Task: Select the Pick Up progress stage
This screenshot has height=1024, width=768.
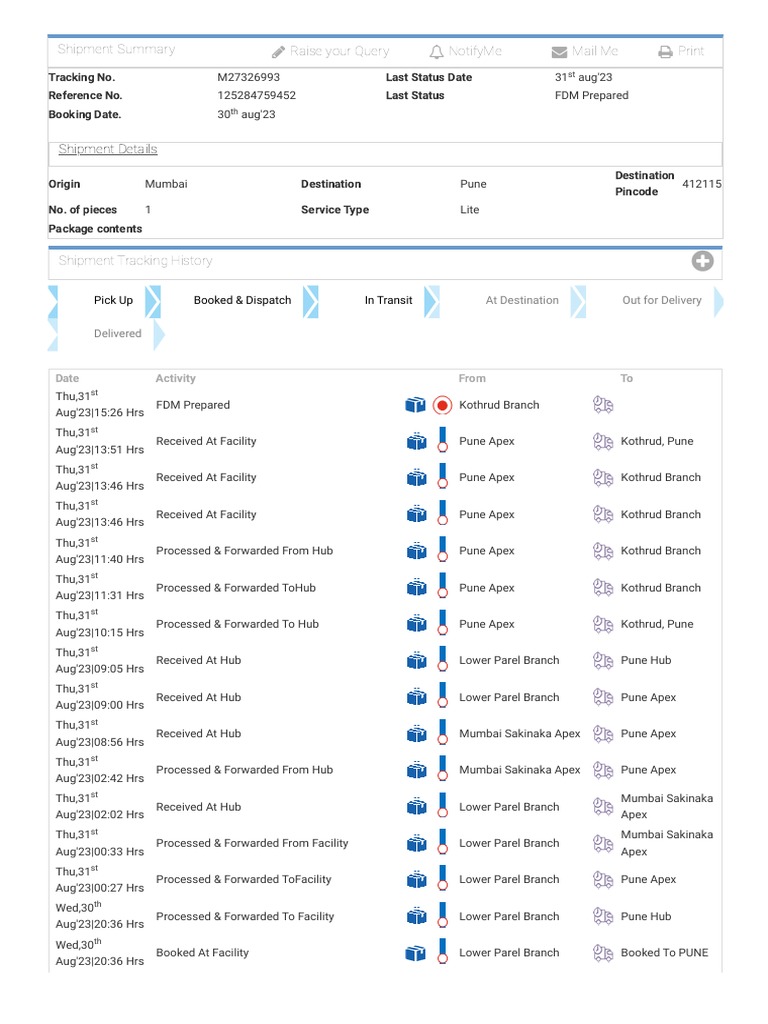Action: pyautogui.click(x=113, y=301)
